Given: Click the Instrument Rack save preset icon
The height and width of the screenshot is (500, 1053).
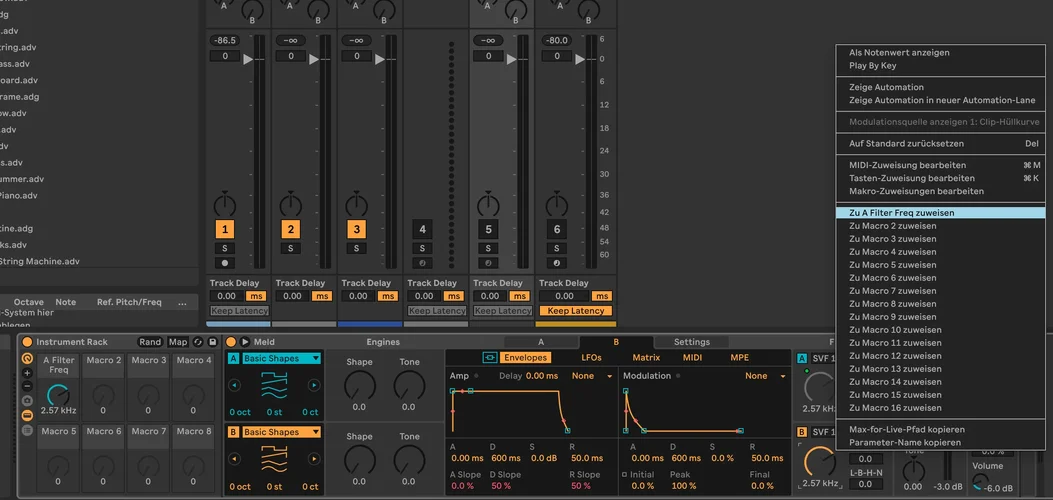Looking at the screenshot, I should coord(212,342).
